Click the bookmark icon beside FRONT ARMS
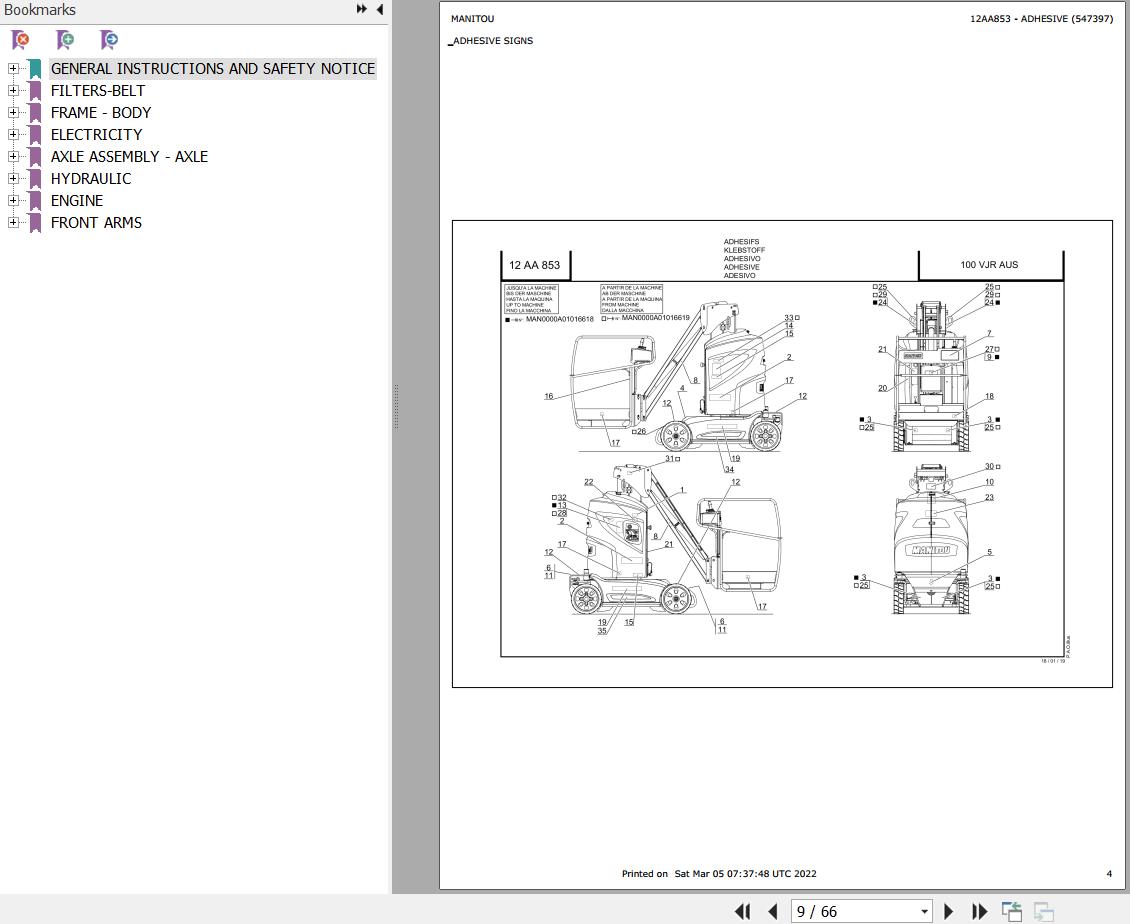 (x=35, y=223)
